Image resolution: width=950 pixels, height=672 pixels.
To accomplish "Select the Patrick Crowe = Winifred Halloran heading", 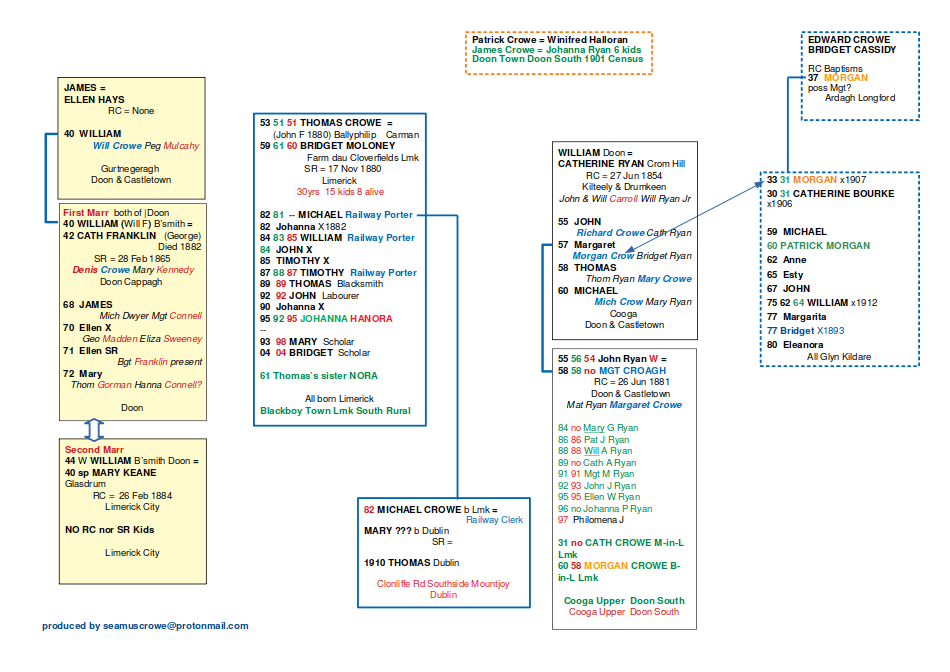I will point(536,40).
